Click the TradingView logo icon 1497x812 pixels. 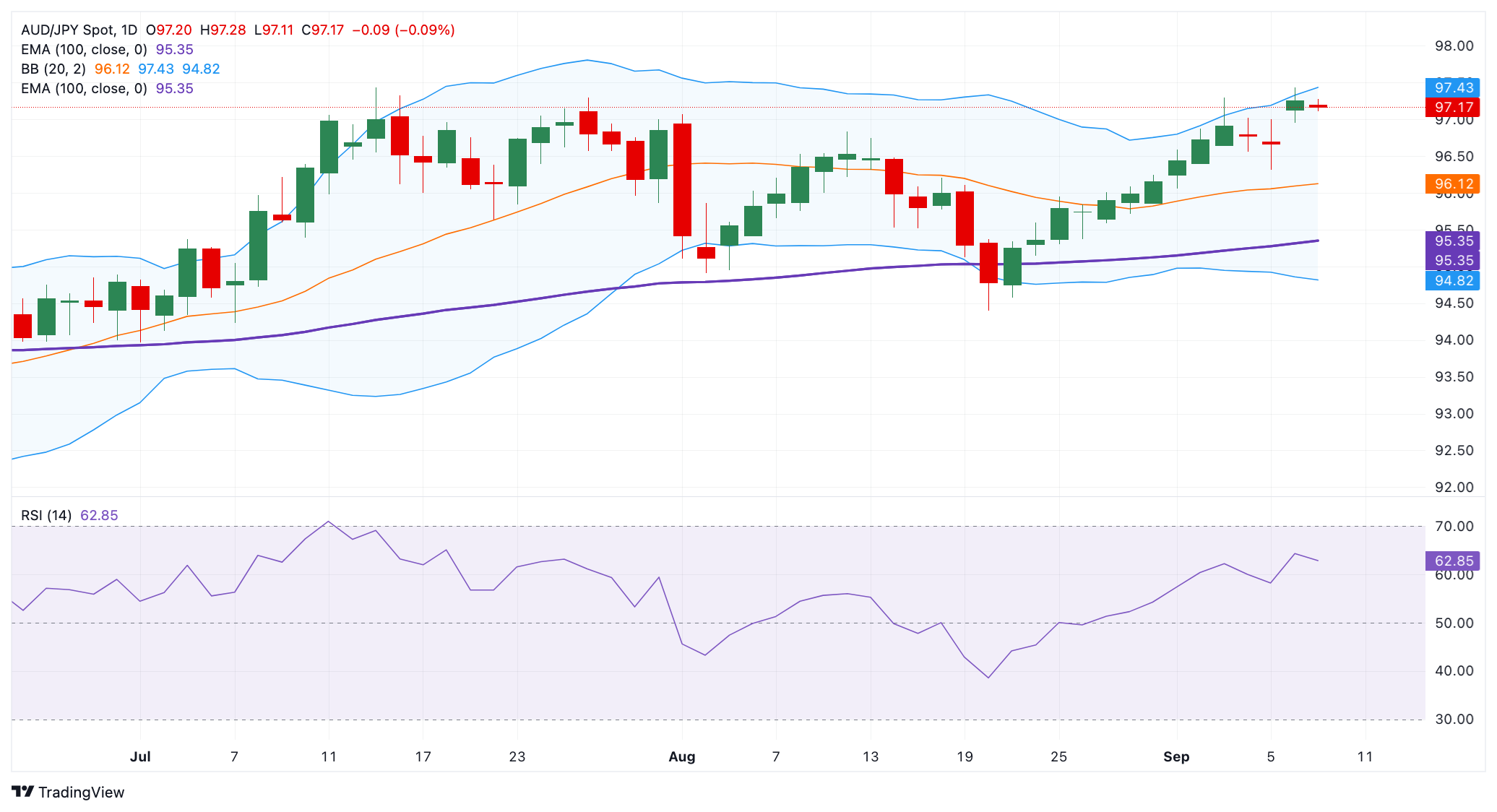tap(23, 792)
